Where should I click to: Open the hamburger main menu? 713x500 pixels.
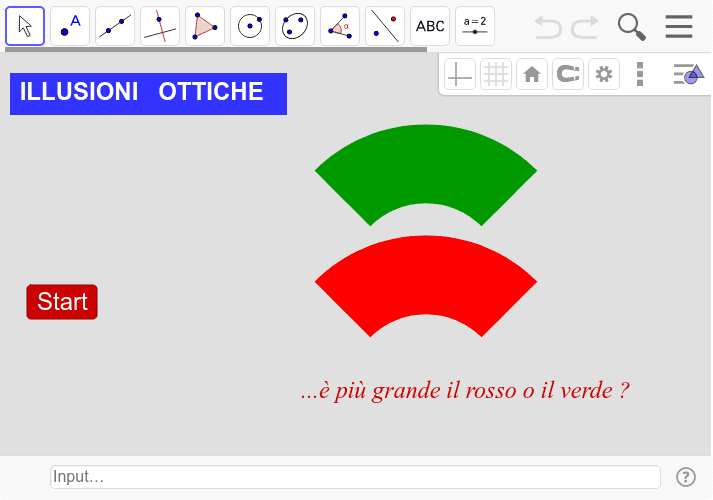click(x=679, y=26)
